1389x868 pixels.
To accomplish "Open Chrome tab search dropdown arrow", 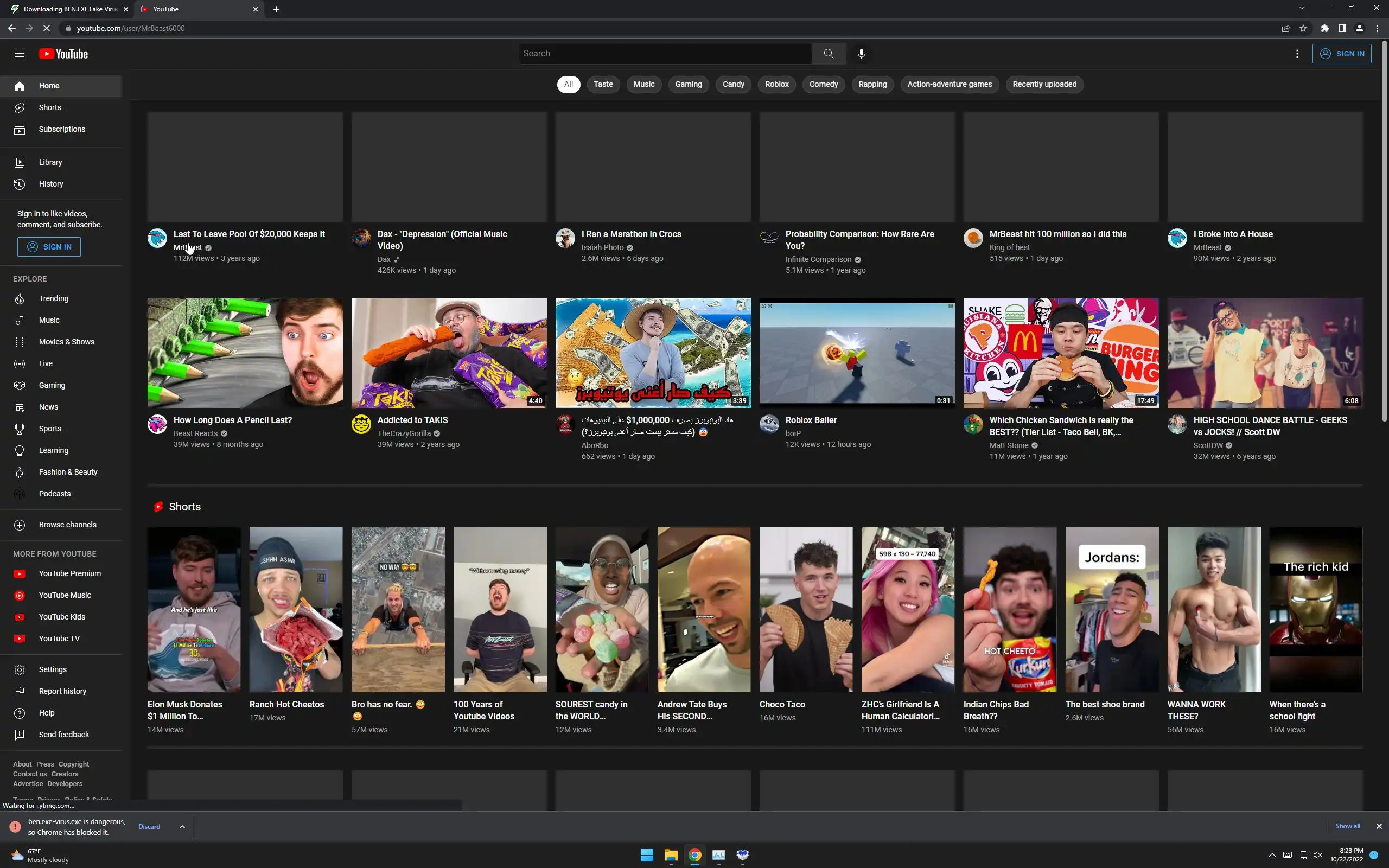I will (x=1301, y=8).
